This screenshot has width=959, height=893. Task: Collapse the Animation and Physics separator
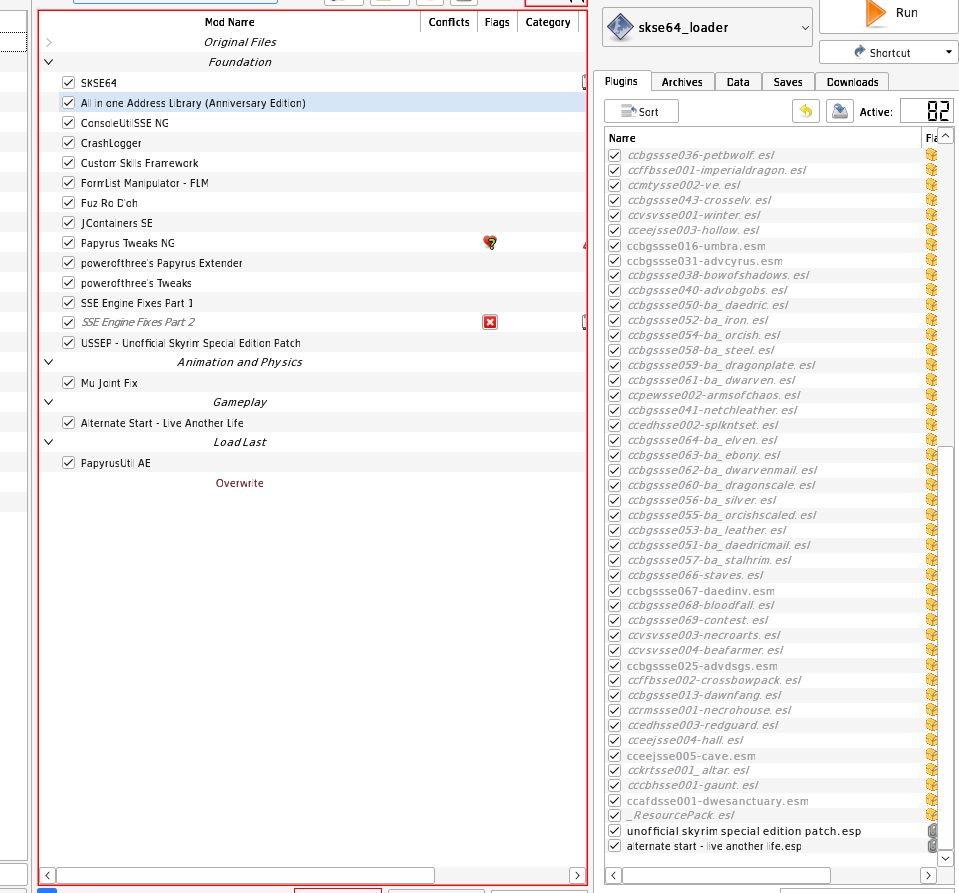point(49,362)
